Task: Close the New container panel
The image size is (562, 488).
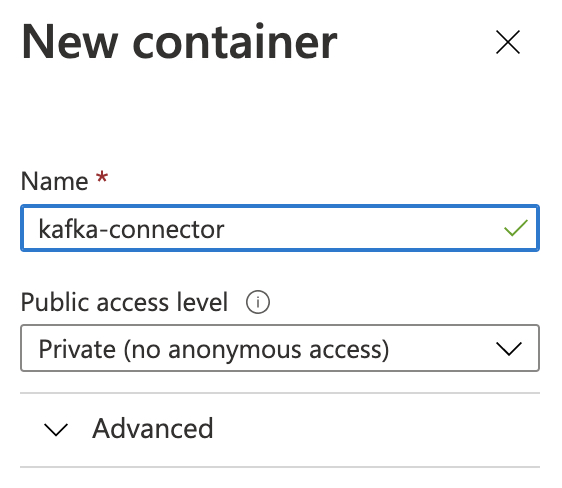Action: point(508,42)
